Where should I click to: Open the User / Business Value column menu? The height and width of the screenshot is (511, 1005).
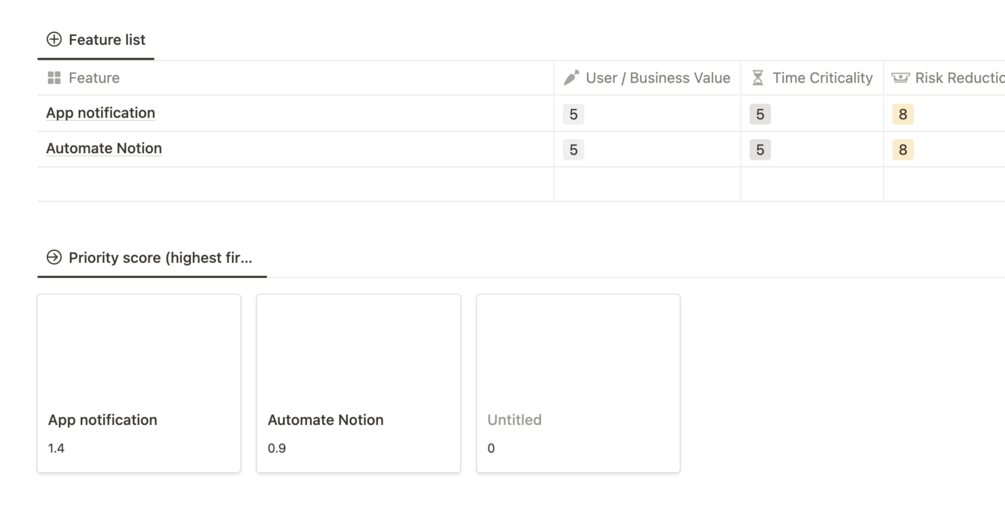(647, 78)
